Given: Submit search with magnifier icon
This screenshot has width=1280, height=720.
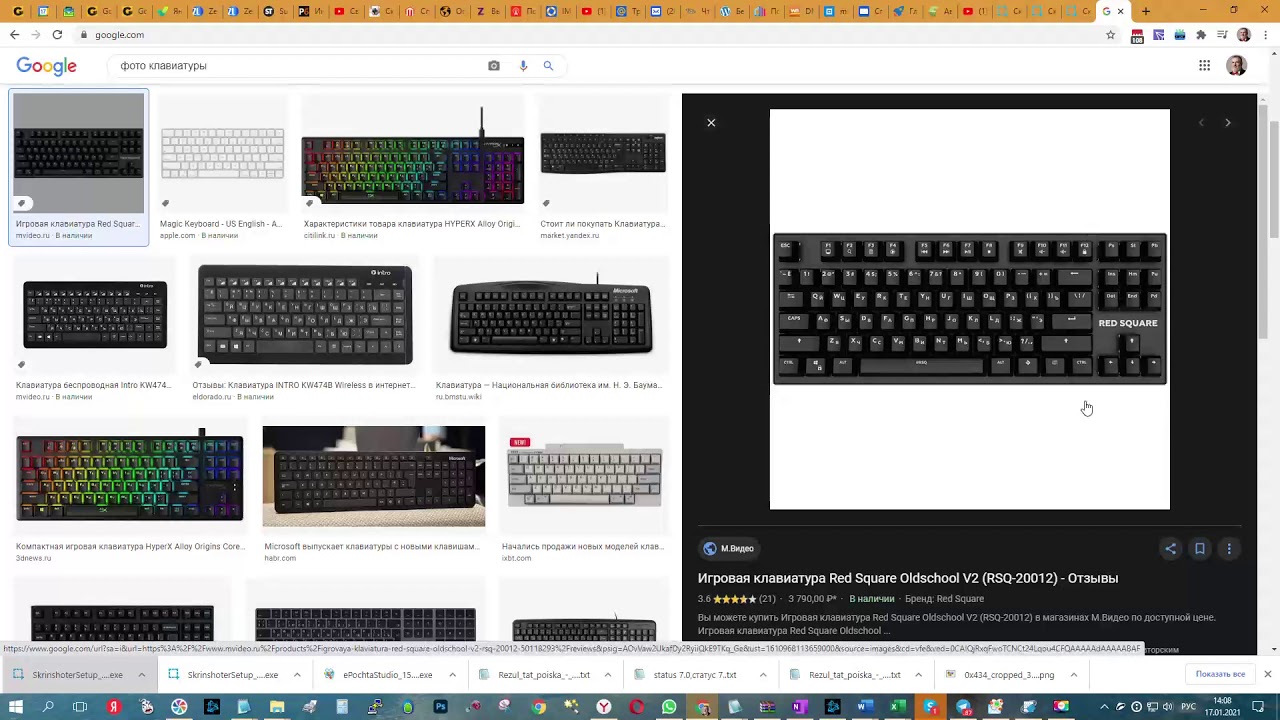Looking at the screenshot, I should tap(548, 66).
